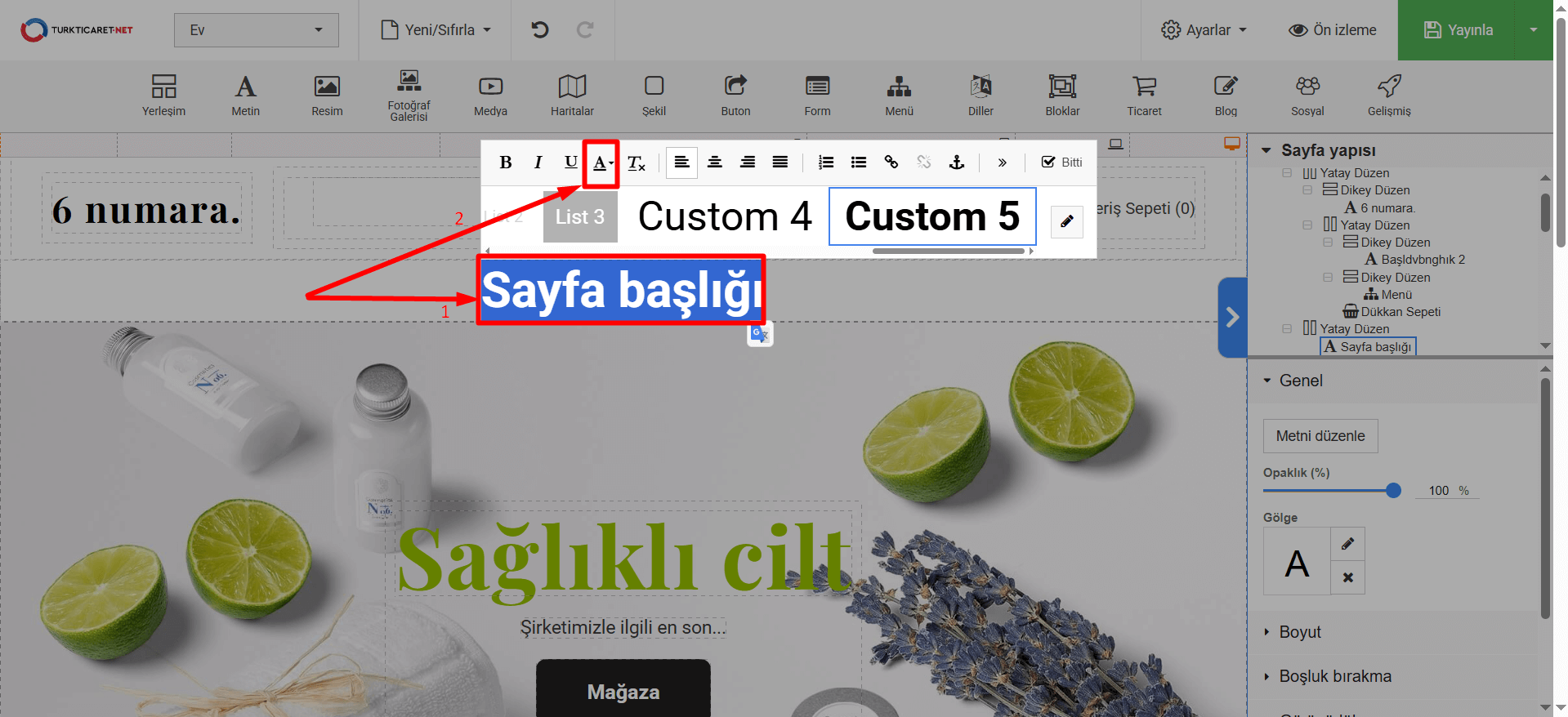
Task: Insert an anchor
Action: pyautogui.click(x=957, y=163)
